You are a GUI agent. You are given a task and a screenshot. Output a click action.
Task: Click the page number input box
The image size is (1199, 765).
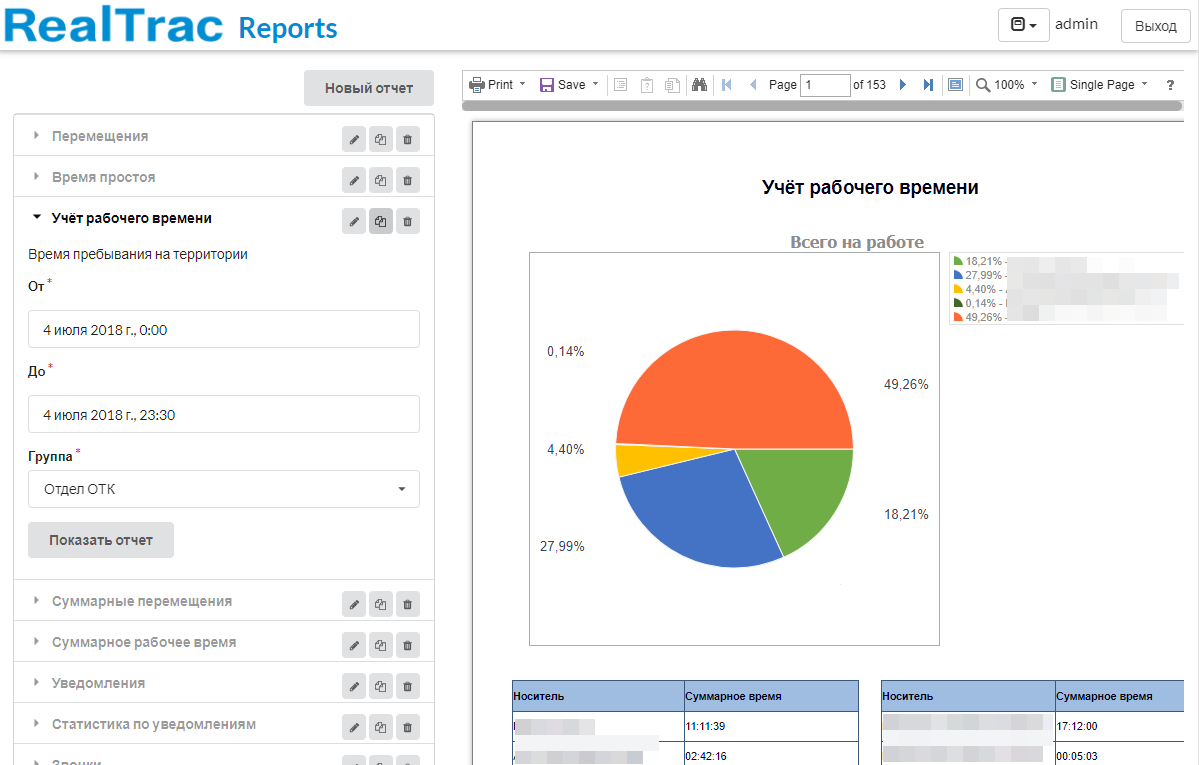(x=825, y=85)
